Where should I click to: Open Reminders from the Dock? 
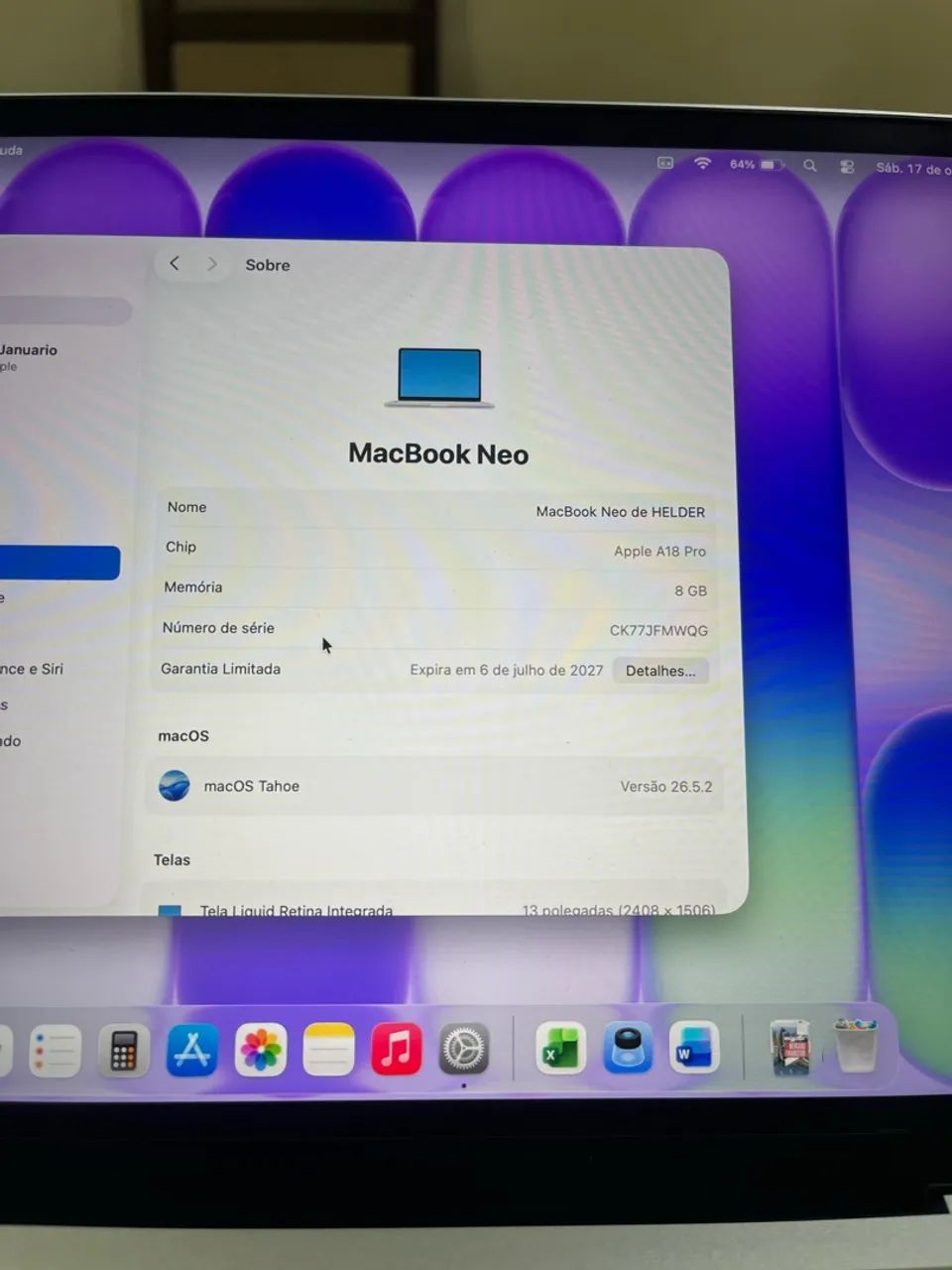coord(55,1051)
